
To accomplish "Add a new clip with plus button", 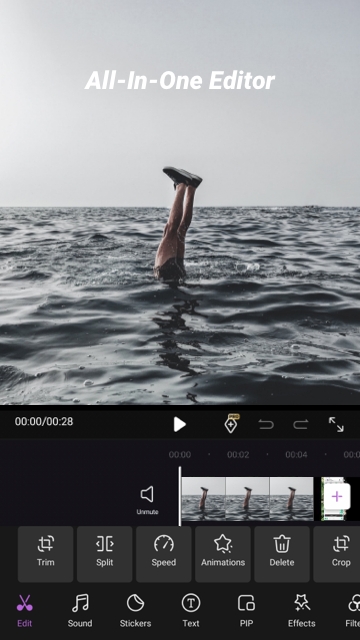I will click(337, 496).
